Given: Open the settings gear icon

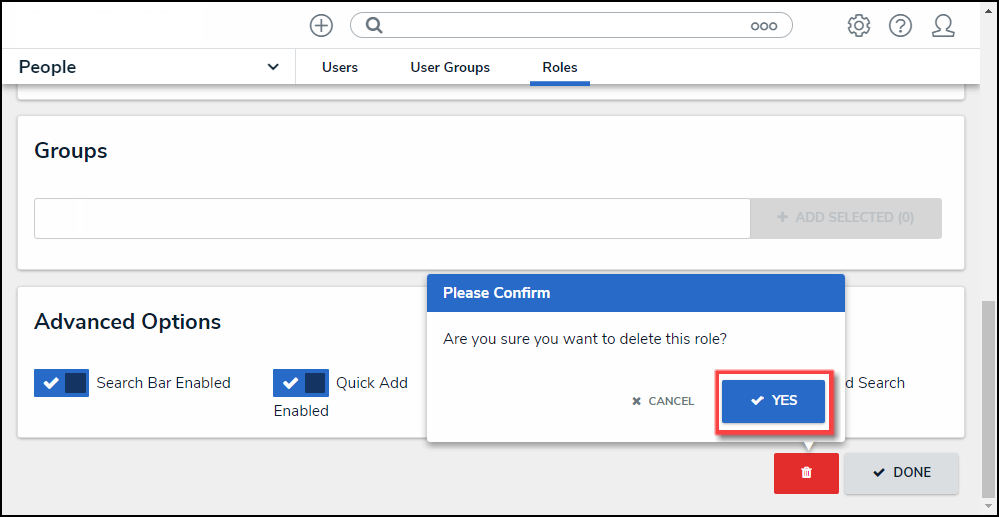Looking at the screenshot, I should click(858, 26).
